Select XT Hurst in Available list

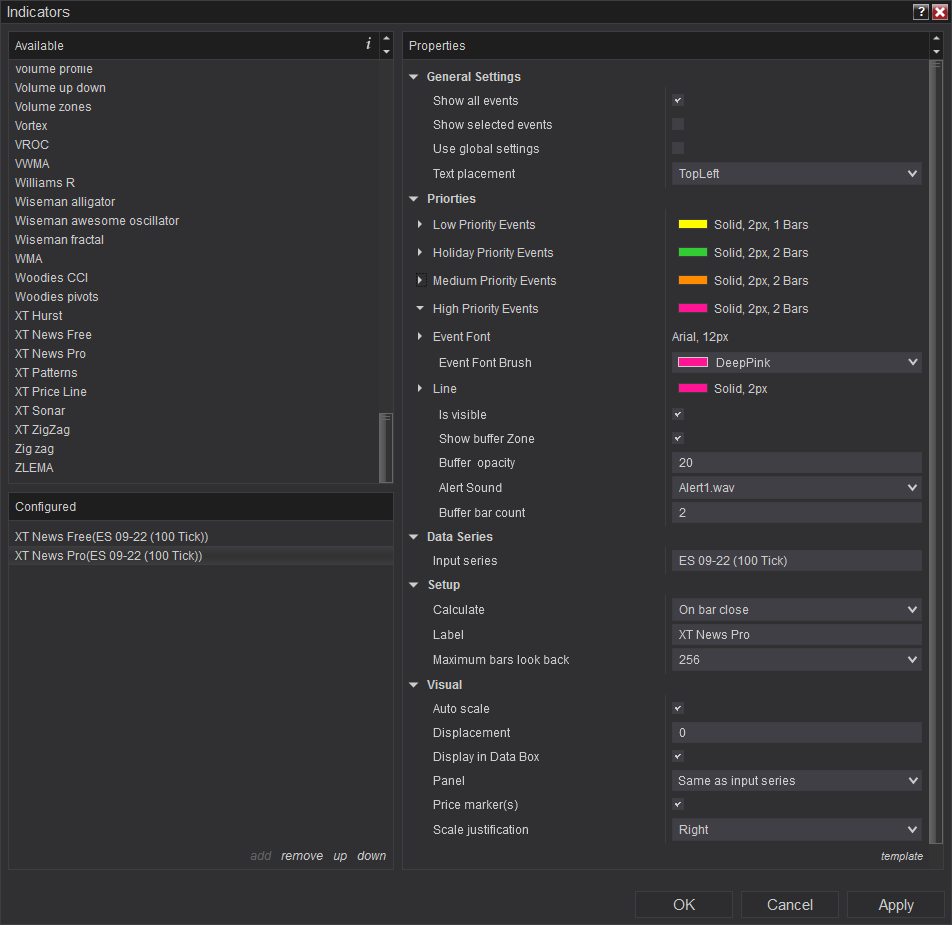[38, 316]
